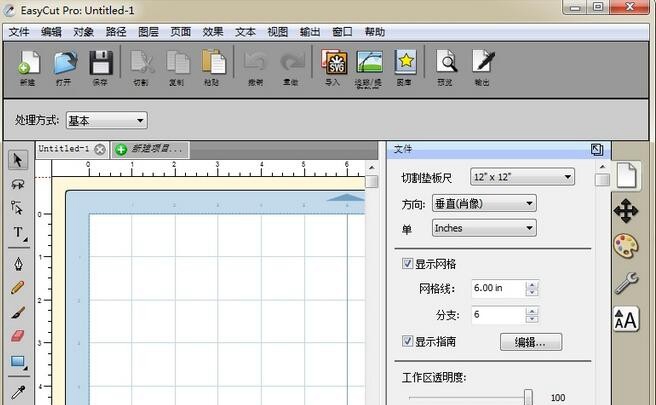Click the properties panel scrollbar up arrow
Viewport: 656px width, 405px height.
[602, 167]
